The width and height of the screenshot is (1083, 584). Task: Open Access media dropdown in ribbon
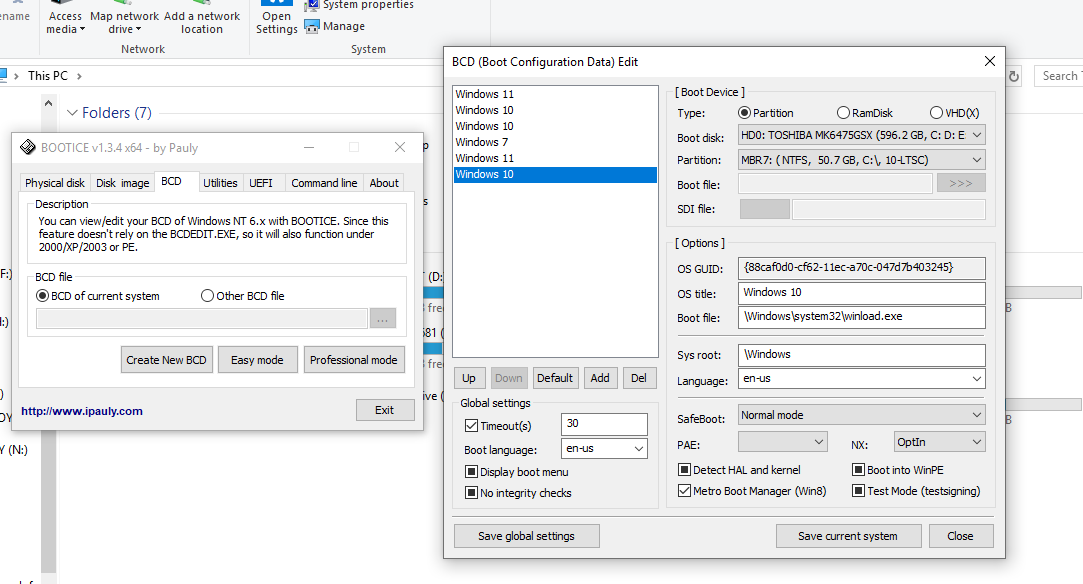(x=66, y=18)
